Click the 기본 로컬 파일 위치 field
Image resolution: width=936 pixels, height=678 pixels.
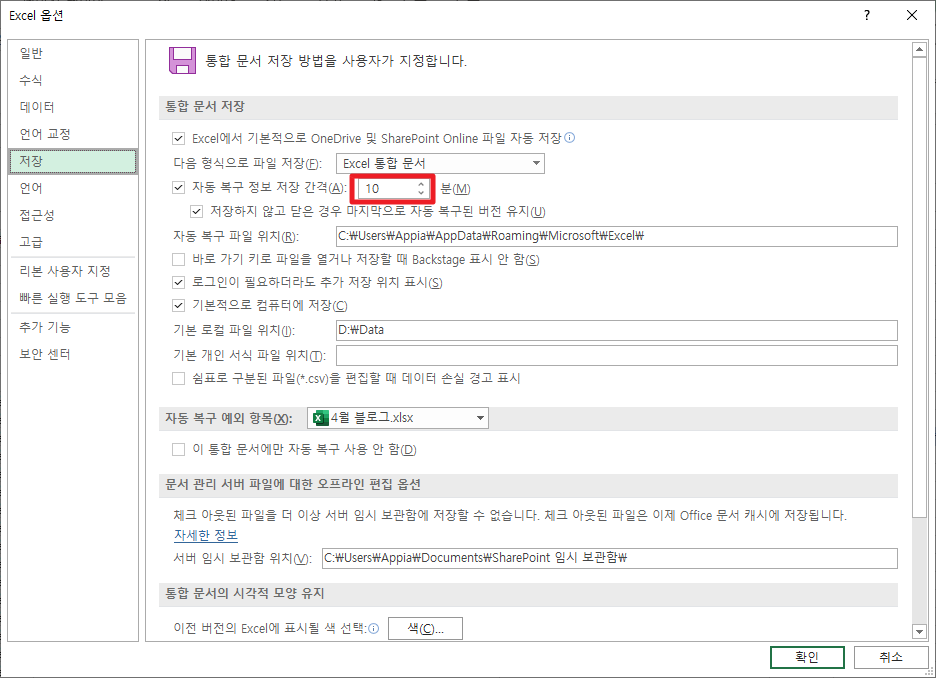617,330
